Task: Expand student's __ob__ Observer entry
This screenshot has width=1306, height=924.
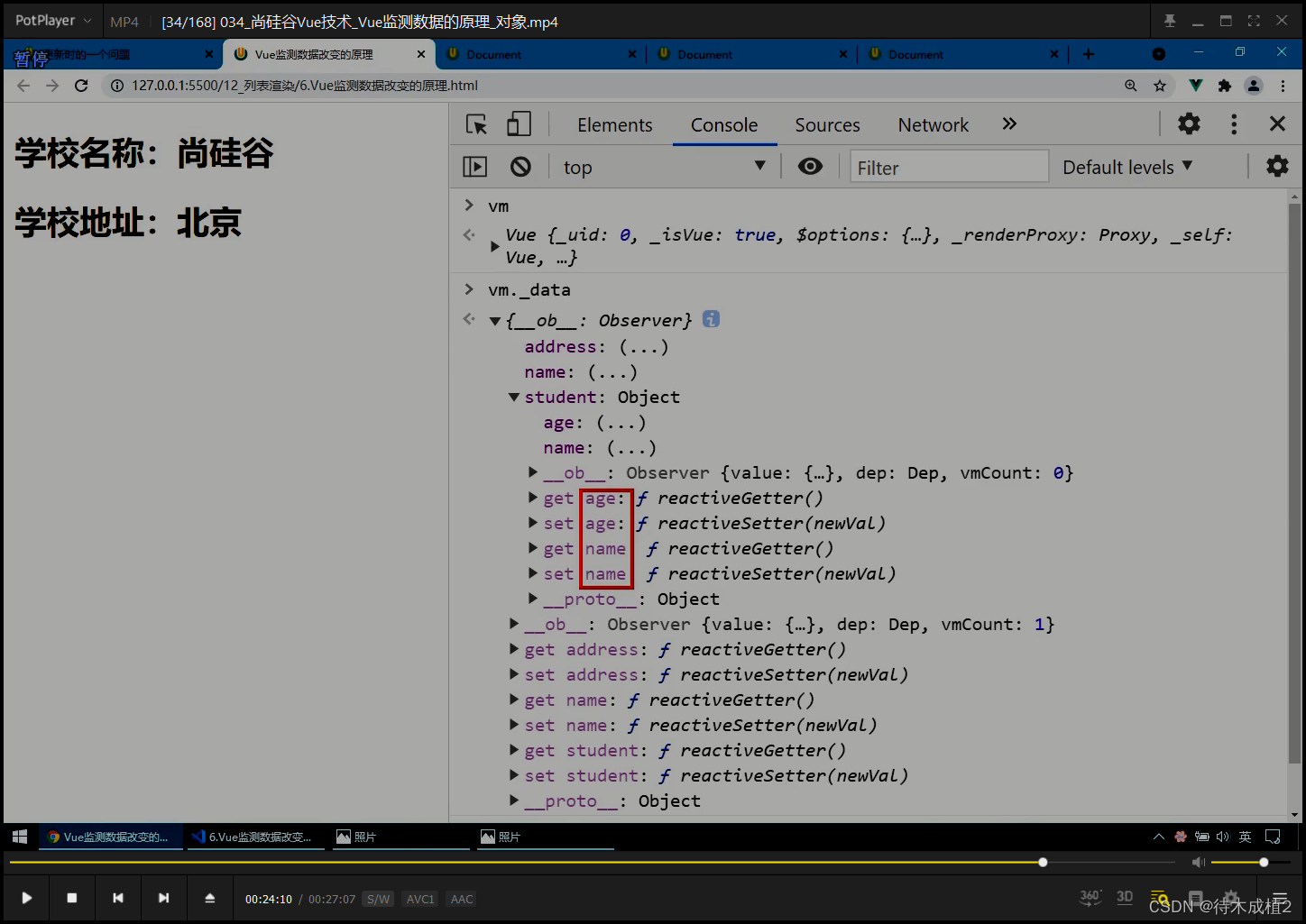Action: pyautogui.click(x=532, y=472)
